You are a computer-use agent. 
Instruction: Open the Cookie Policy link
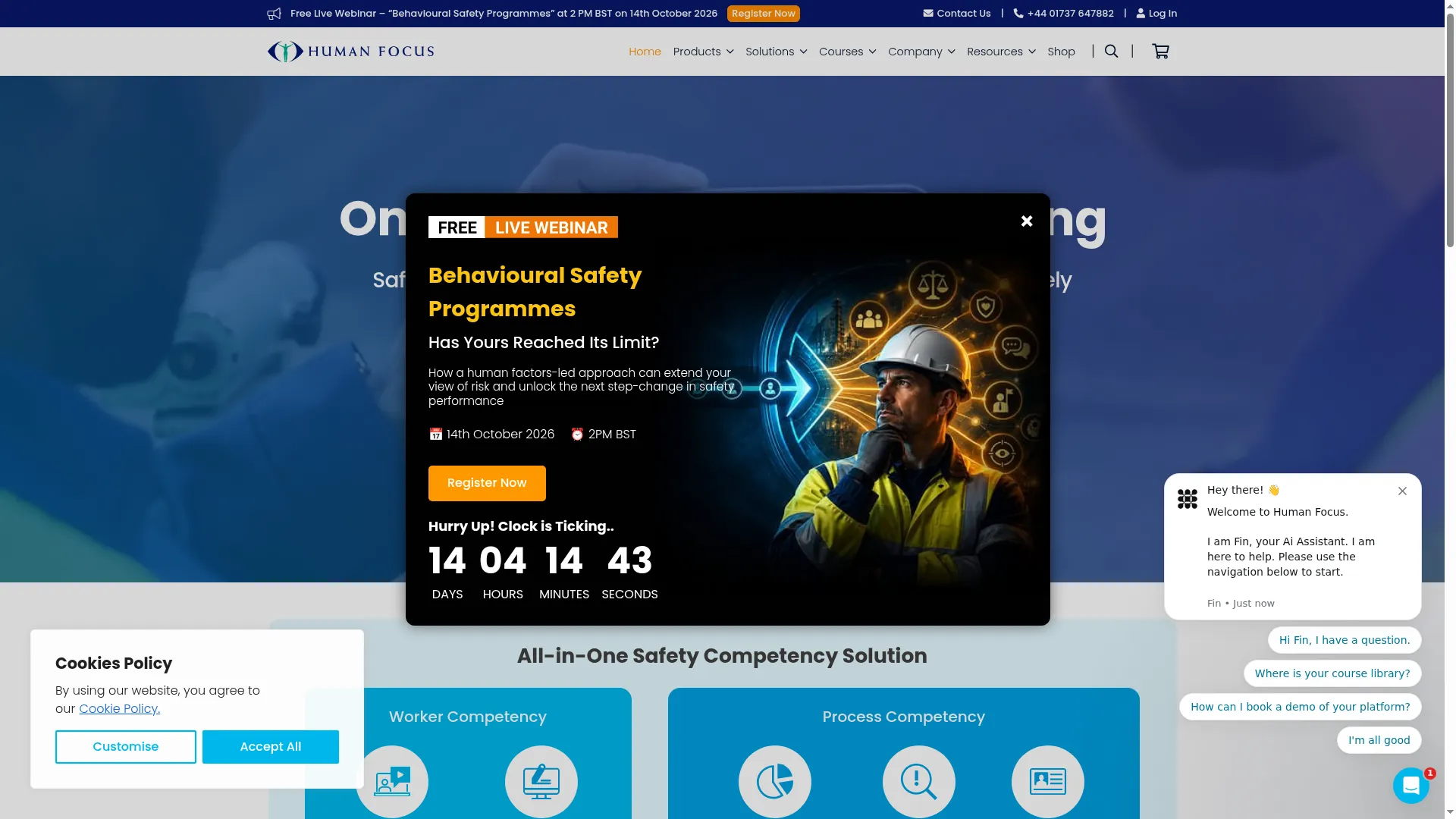[x=119, y=708]
